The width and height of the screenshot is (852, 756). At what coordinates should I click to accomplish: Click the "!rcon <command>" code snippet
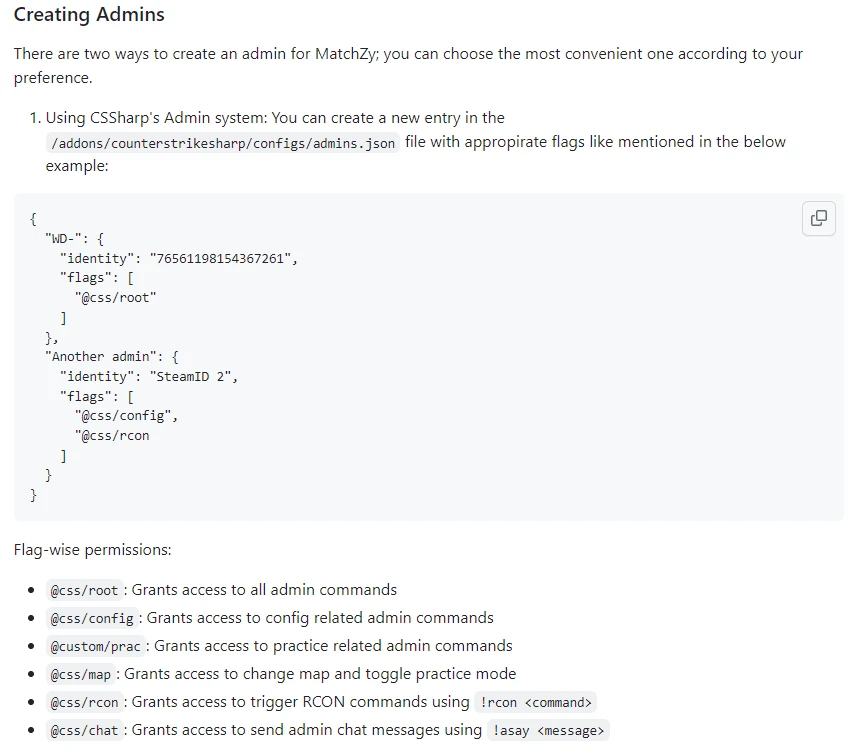[x=537, y=703]
